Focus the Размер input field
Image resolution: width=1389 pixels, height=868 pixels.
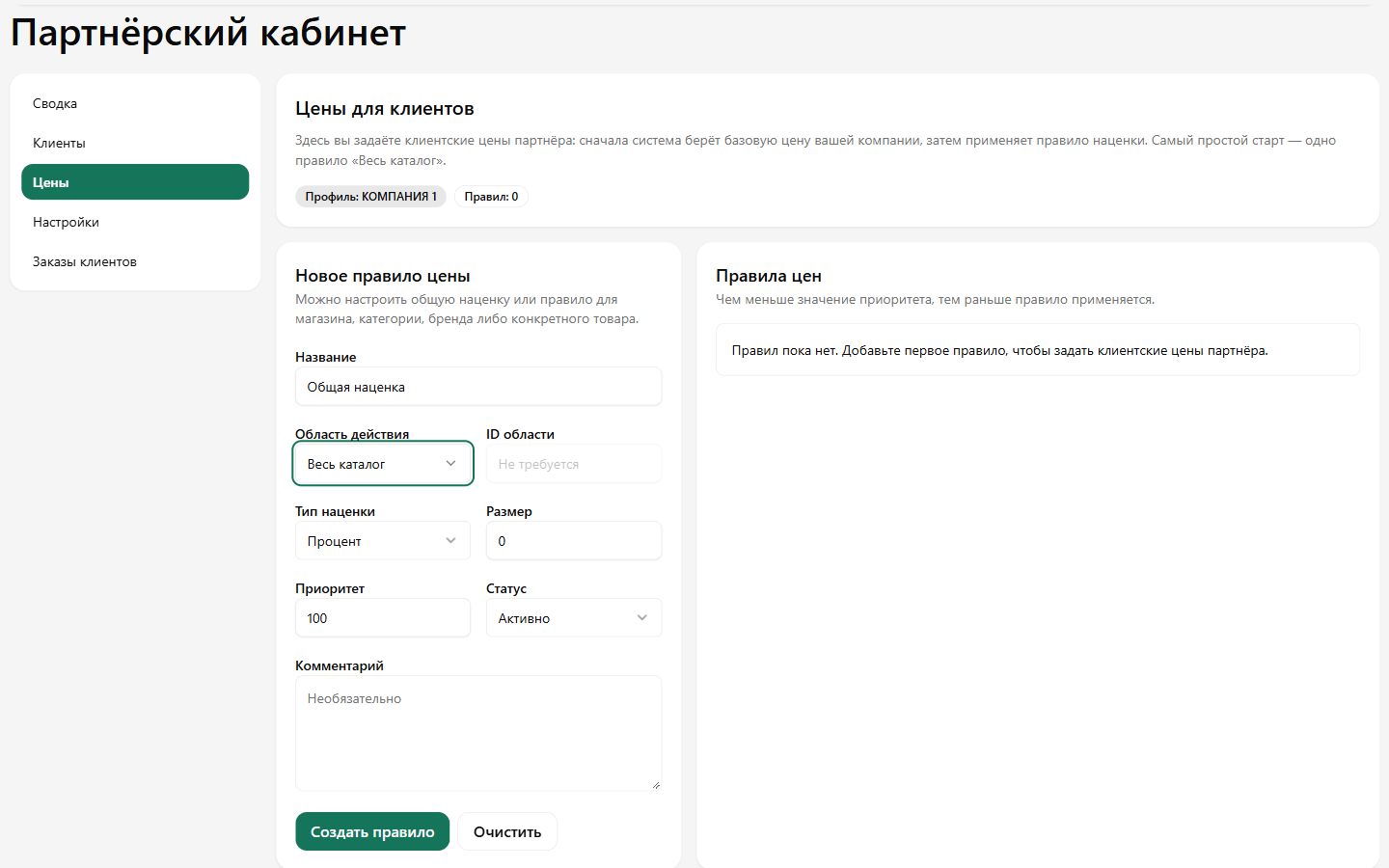[574, 541]
